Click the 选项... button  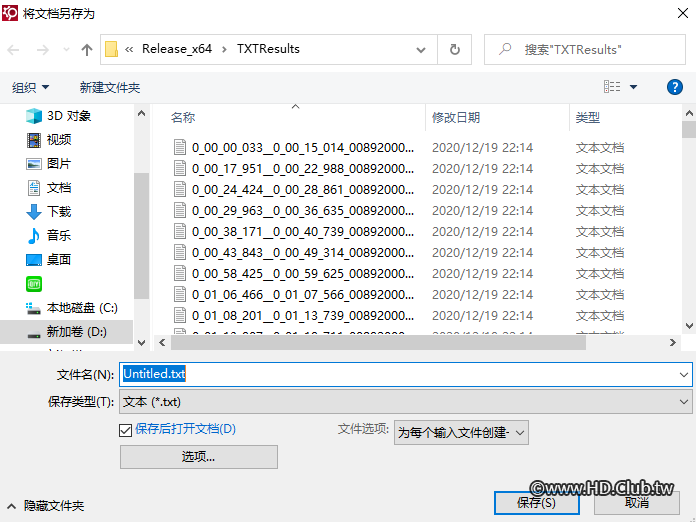tap(198, 457)
